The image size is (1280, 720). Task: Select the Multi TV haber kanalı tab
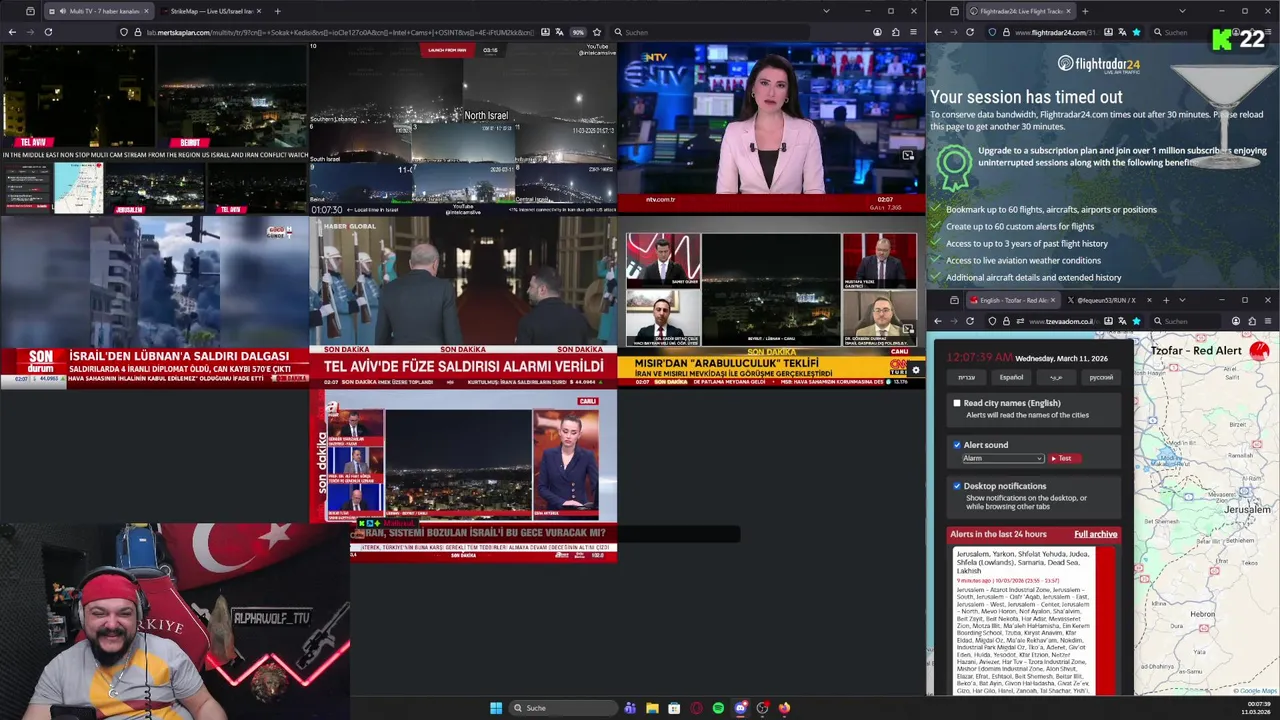click(x=97, y=11)
